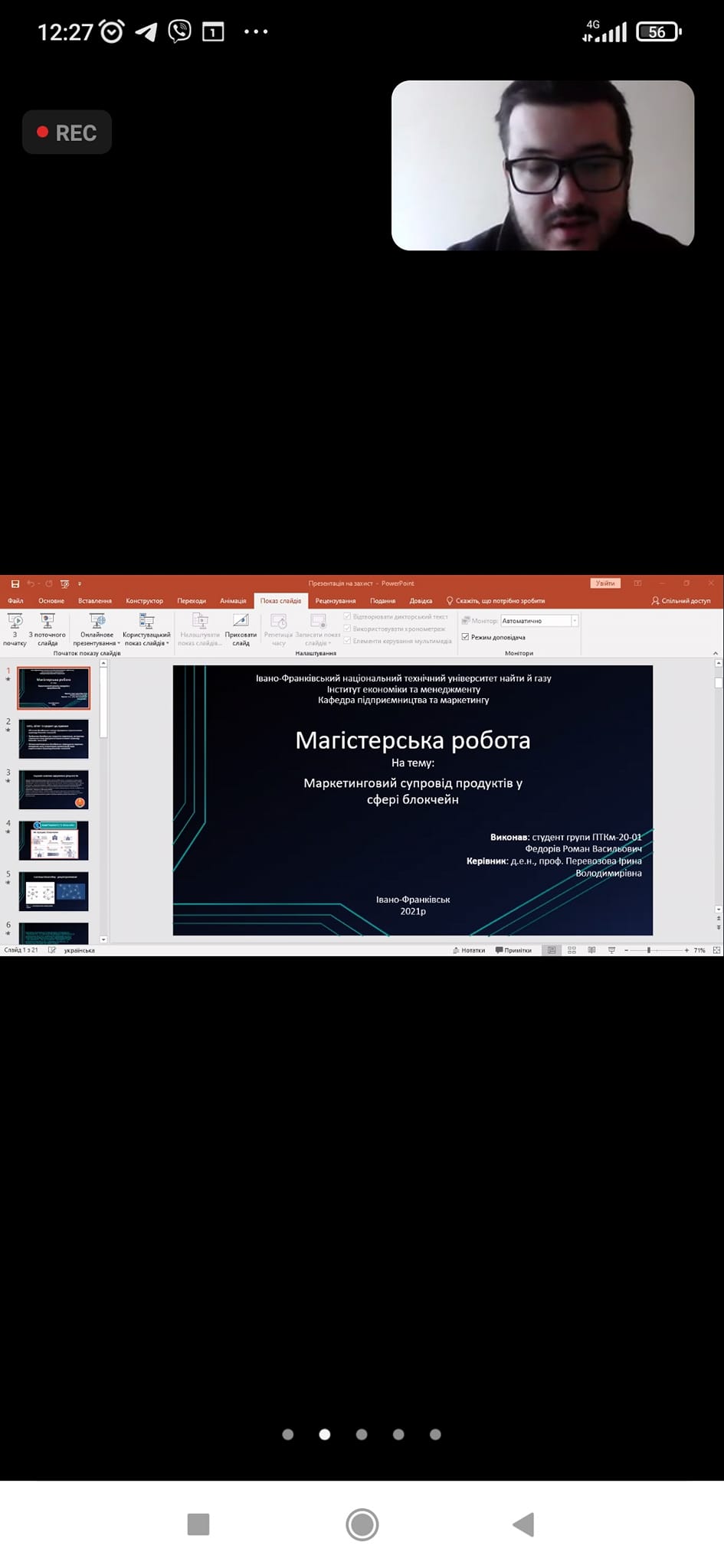Image resolution: width=724 pixels, height=1568 pixels.
Task: Open Reading view from status bar
Action: pos(591,950)
